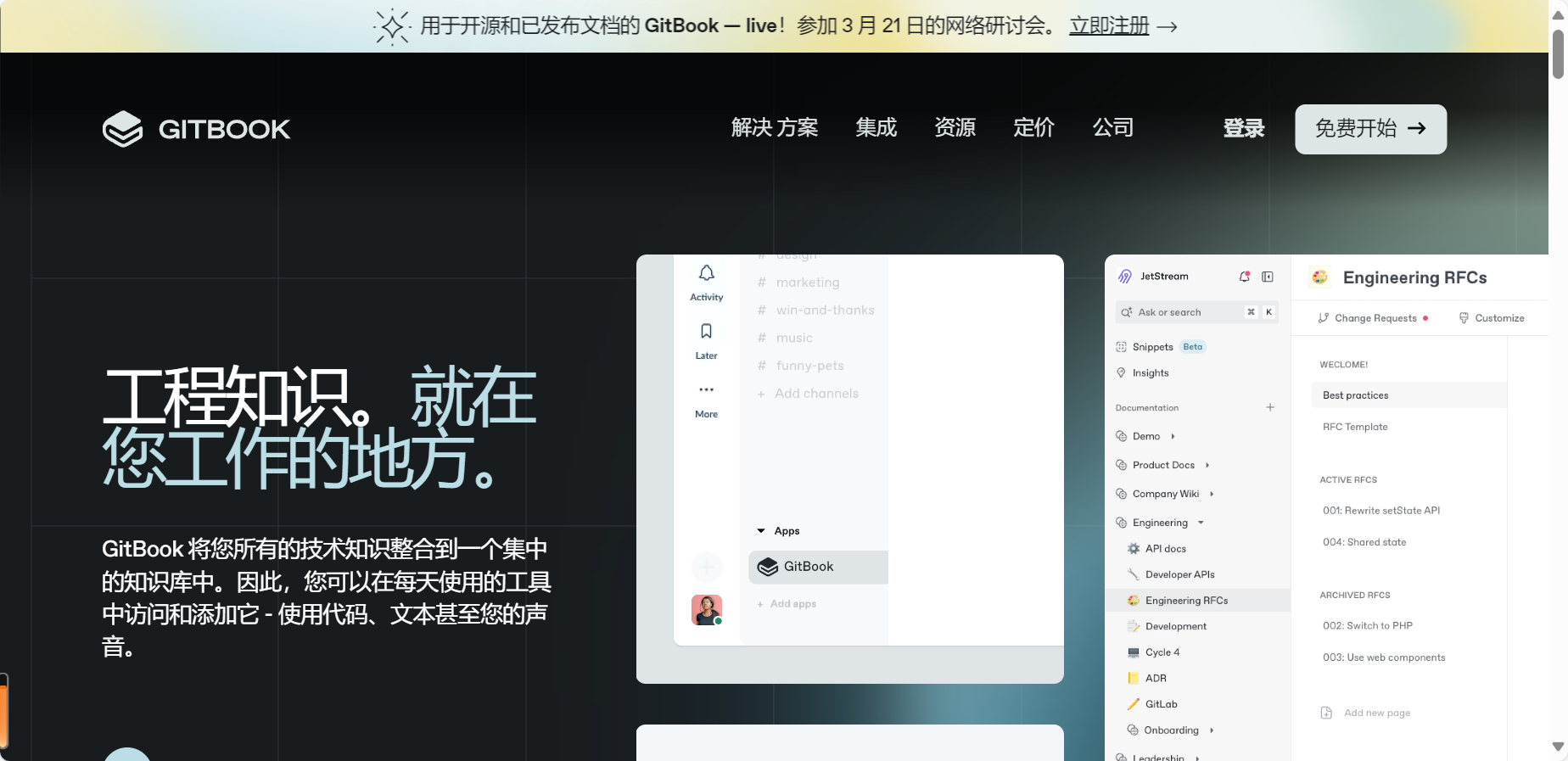The image size is (1568, 761).
Task: Click the Engineering RFCs page title
Action: click(1414, 277)
